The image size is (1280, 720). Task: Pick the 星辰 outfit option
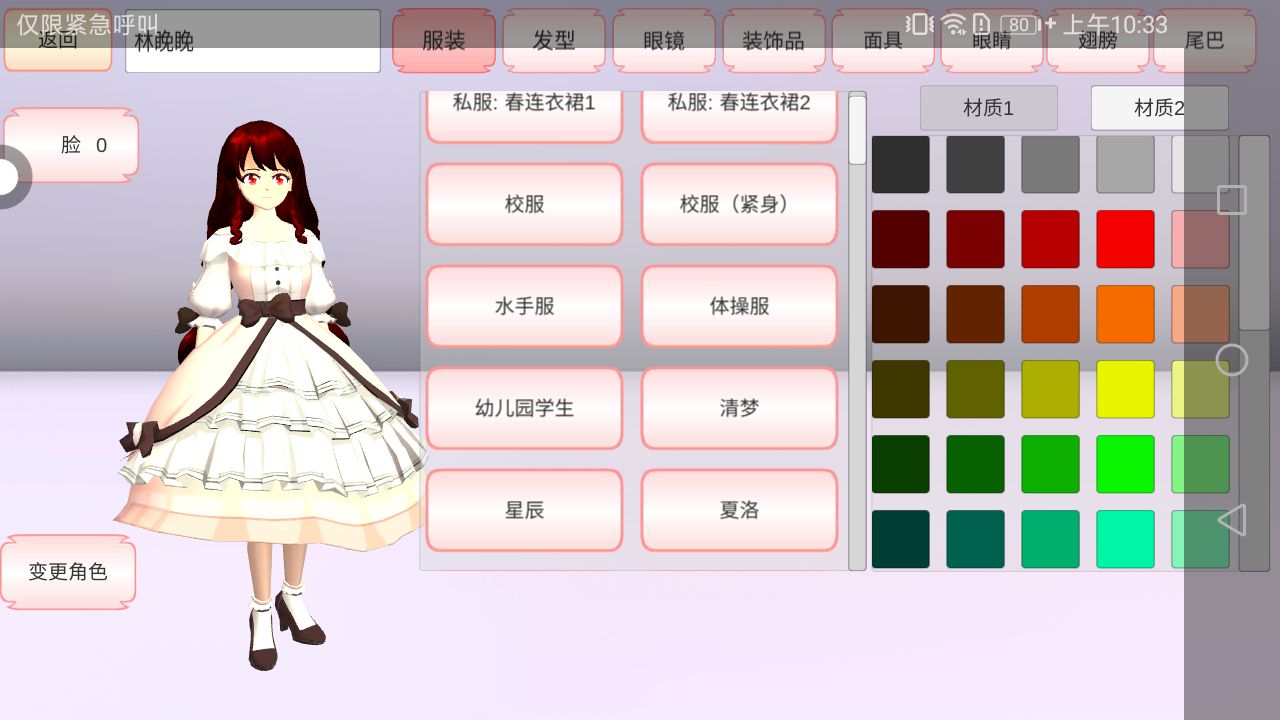tap(524, 510)
